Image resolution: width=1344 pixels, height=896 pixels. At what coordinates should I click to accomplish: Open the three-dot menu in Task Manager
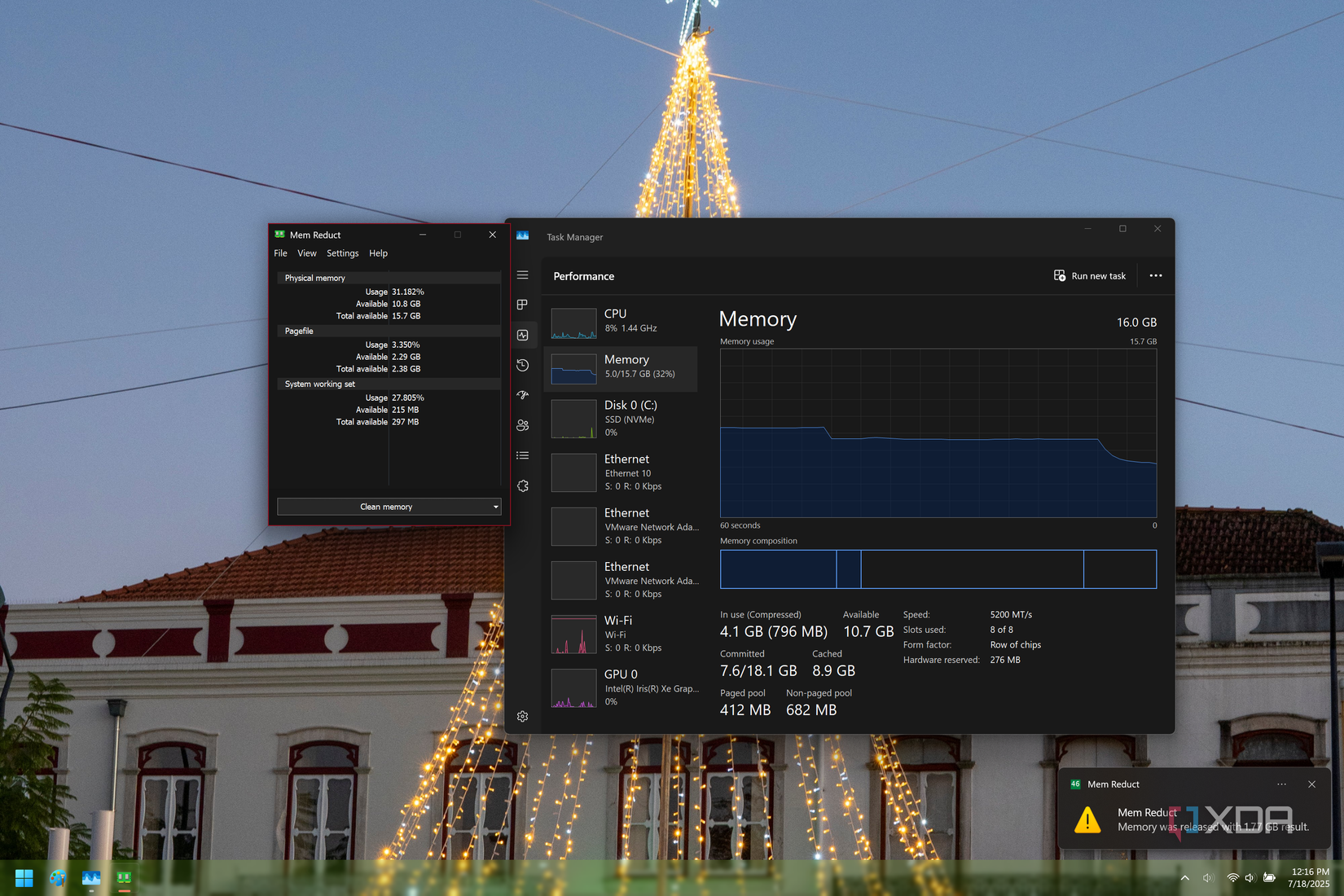(x=1155, y=275)
